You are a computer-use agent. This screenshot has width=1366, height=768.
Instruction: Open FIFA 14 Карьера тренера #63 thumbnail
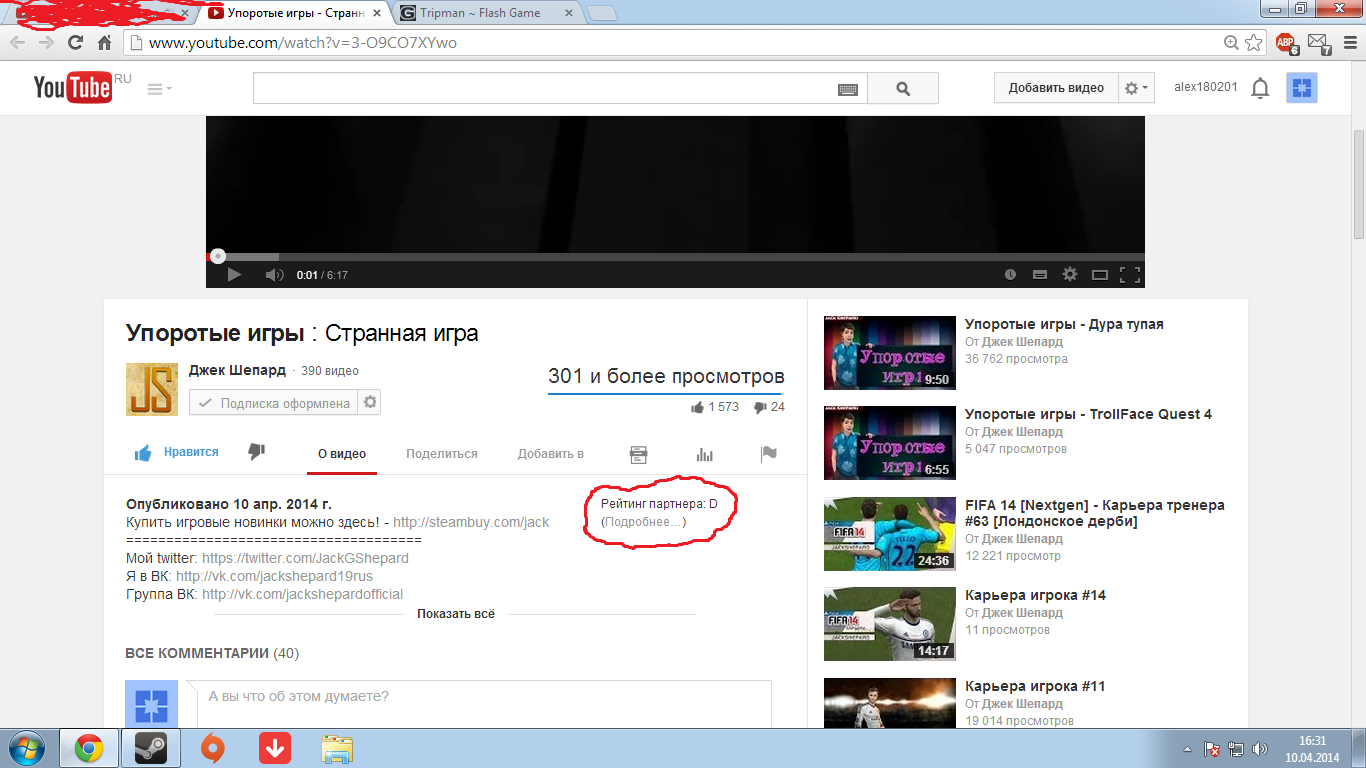(888, 534)
